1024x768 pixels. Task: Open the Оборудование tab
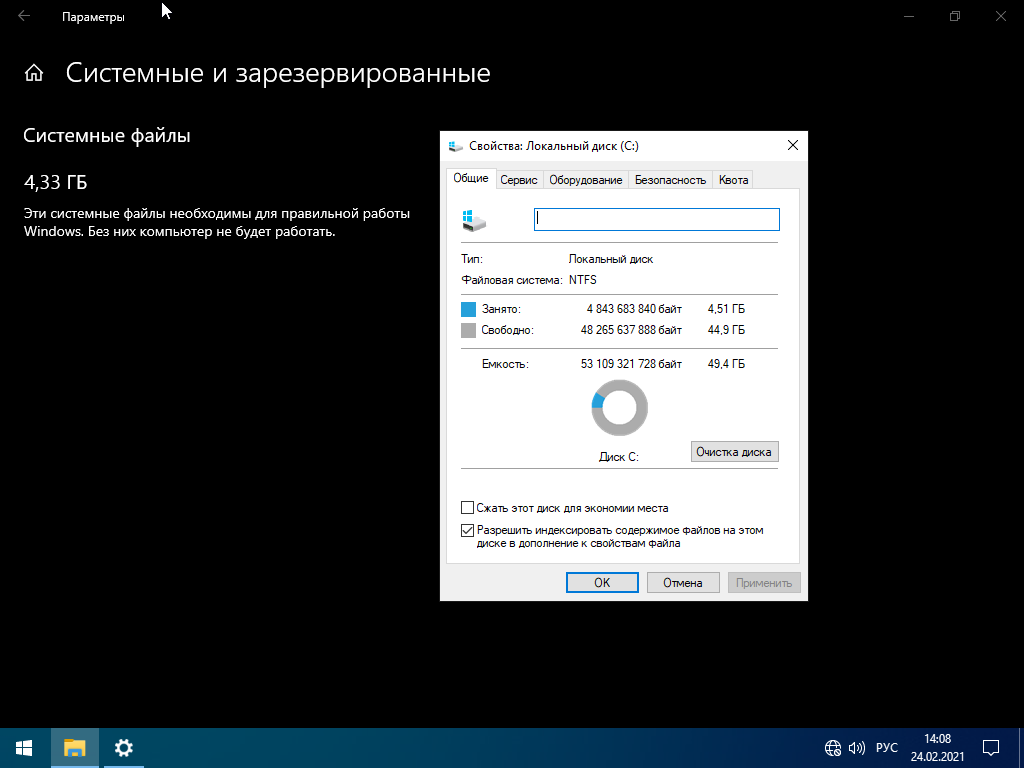point(585,180)
